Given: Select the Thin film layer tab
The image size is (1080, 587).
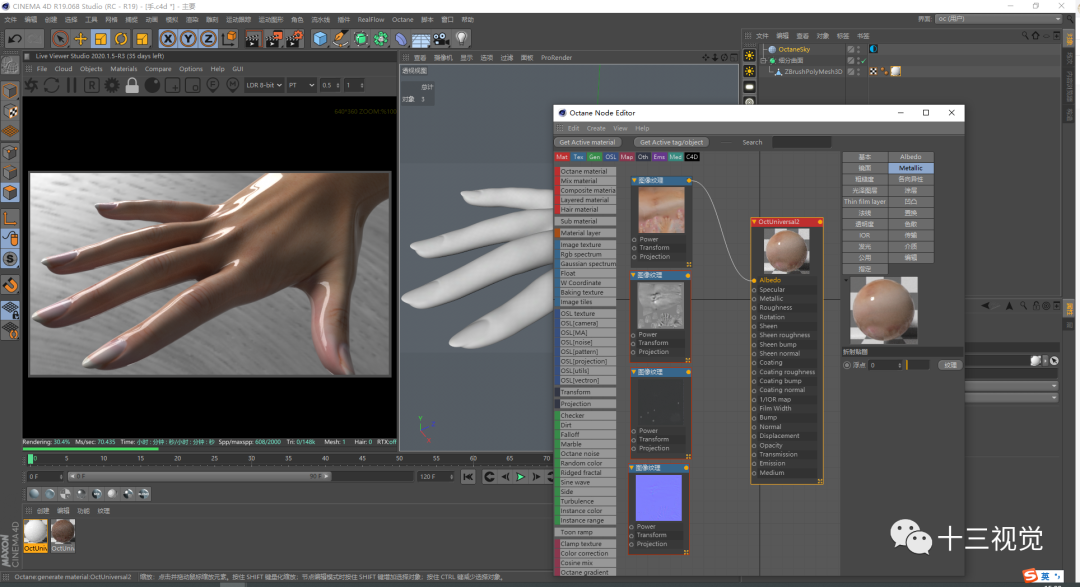Looking at the screenshot, I should [x=865, y=202].
